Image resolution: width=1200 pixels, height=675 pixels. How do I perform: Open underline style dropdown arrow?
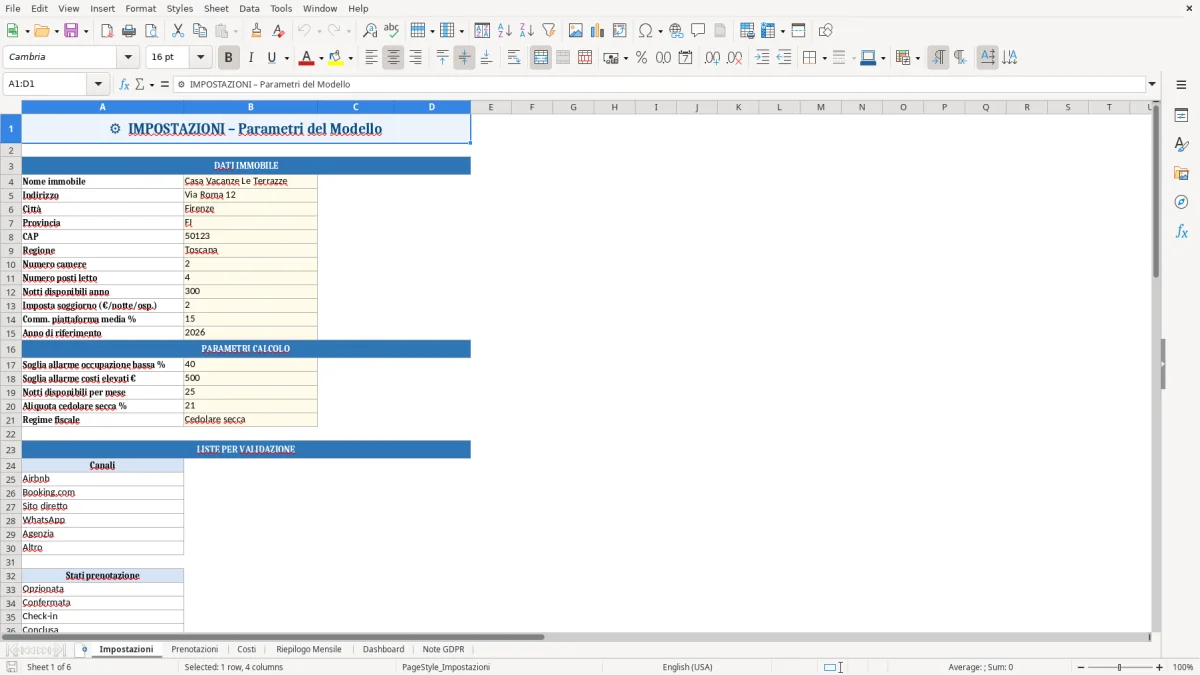pyautogui.click(x=286, y=58)
